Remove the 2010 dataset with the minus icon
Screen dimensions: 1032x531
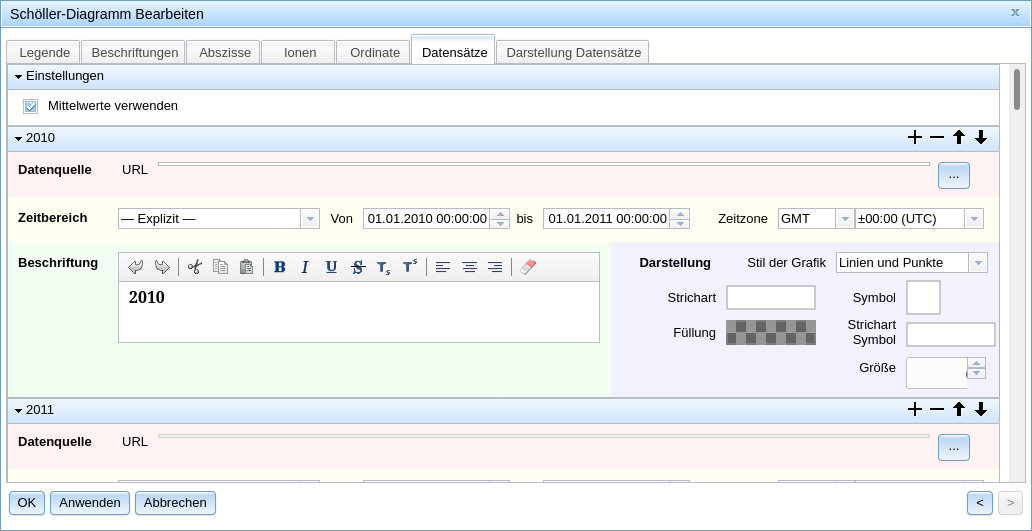click(x=937, y=138)
